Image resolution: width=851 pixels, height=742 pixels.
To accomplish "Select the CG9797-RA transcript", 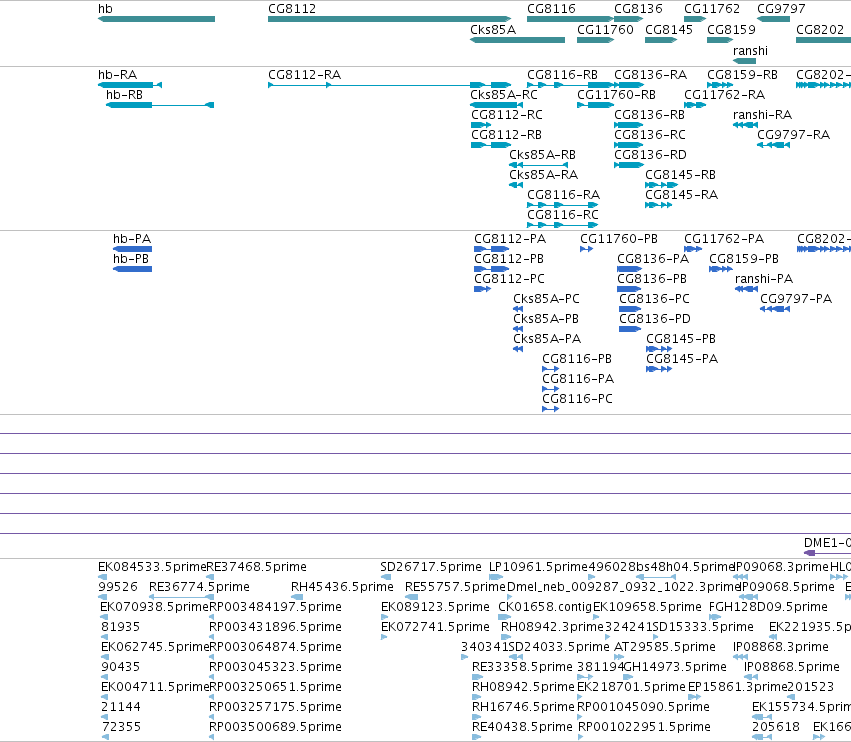I will (x=773, y=145).
